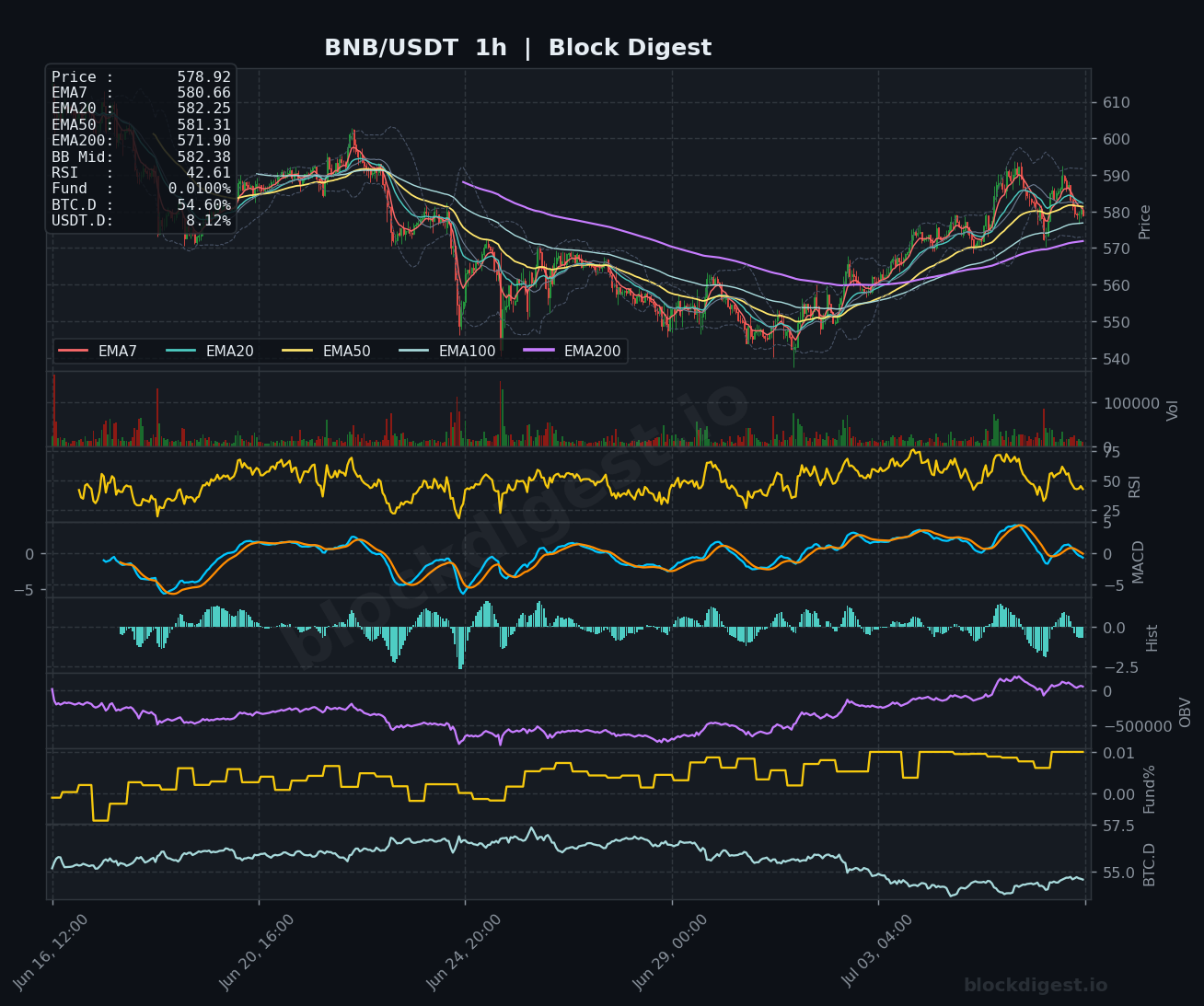
Task: Click the 560 price axis tick label
Action: pyautogui.click(x=1117, y=285)
